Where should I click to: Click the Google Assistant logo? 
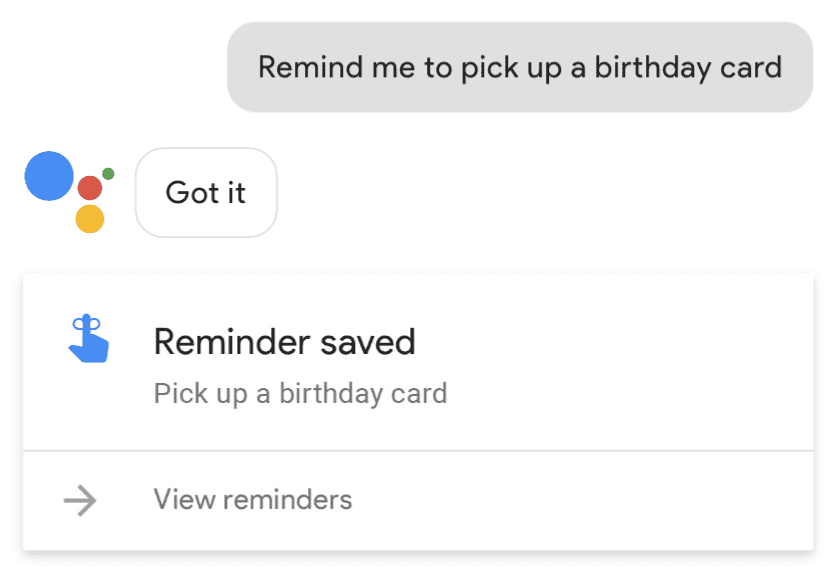[70, 192]
